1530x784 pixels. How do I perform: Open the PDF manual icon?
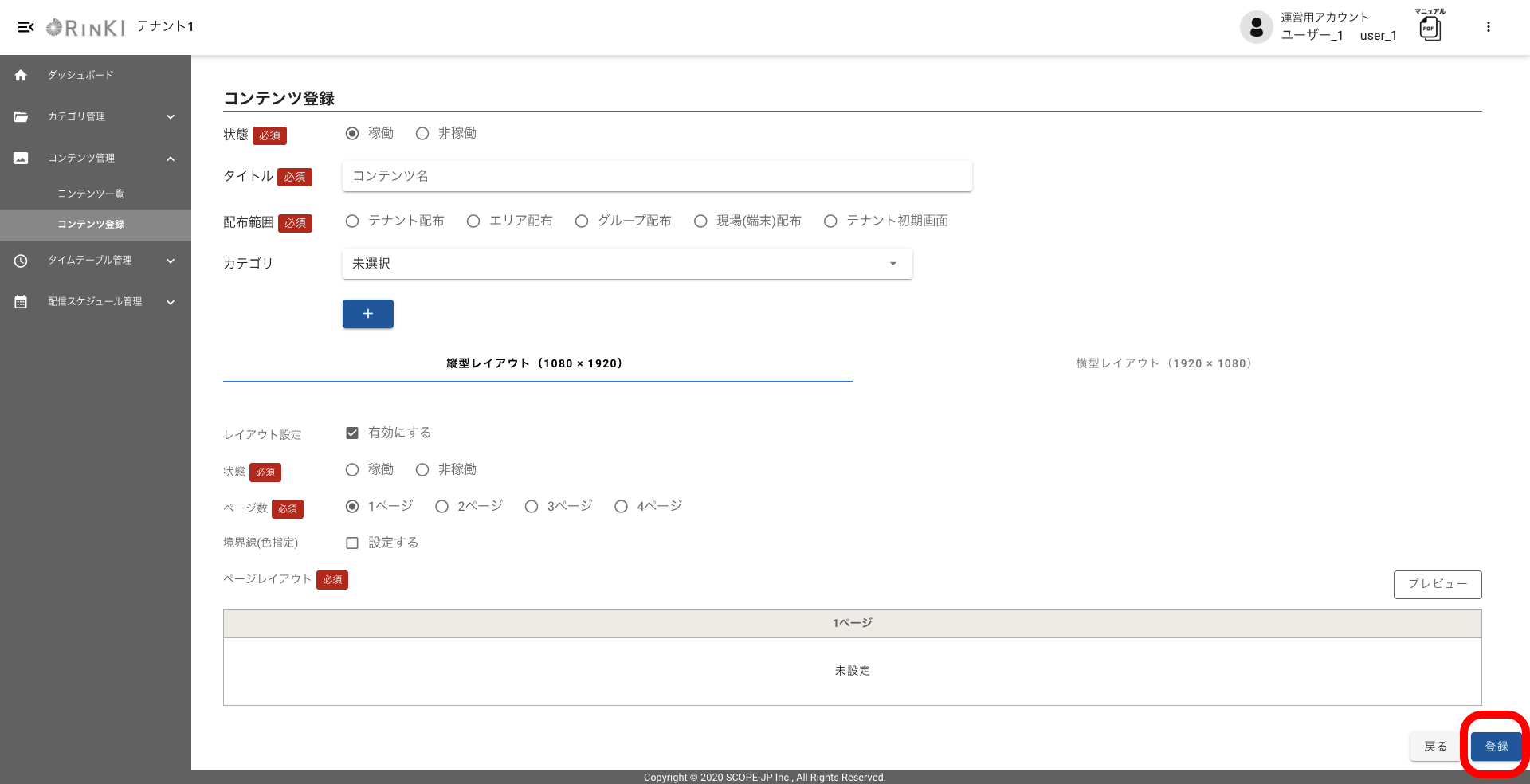point(1430,29)
